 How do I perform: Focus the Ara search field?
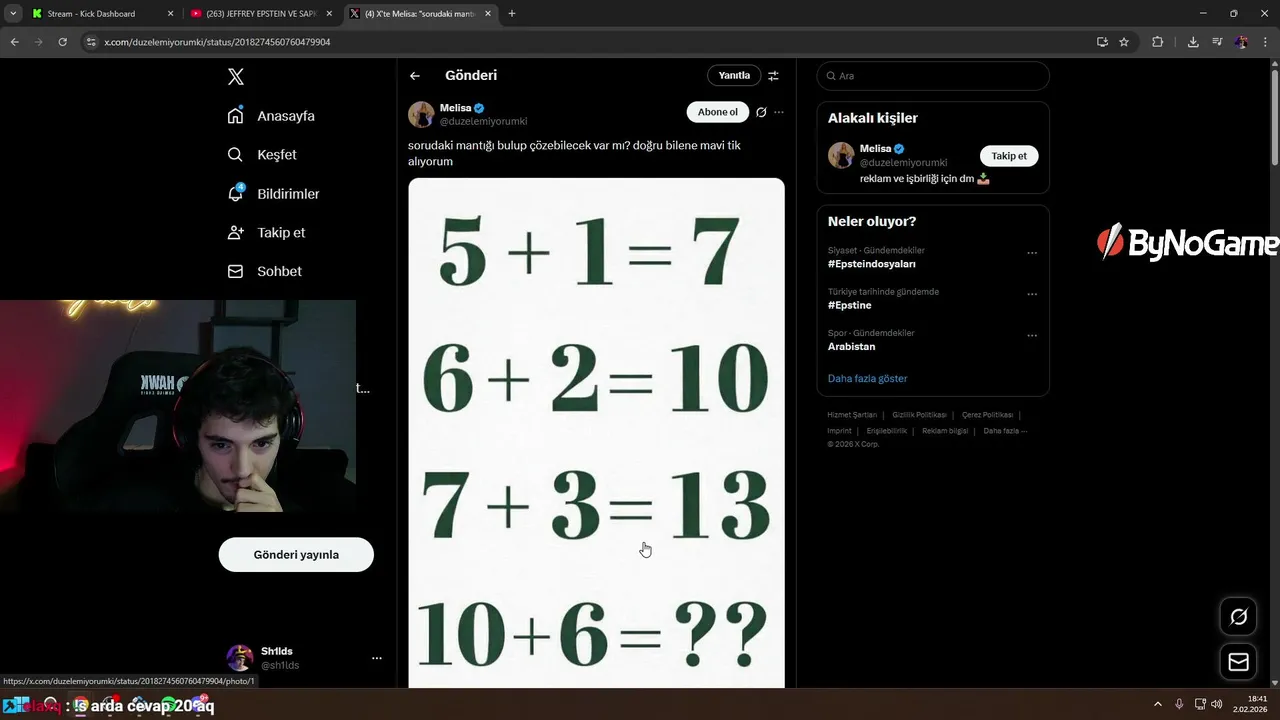pos(933,76)
